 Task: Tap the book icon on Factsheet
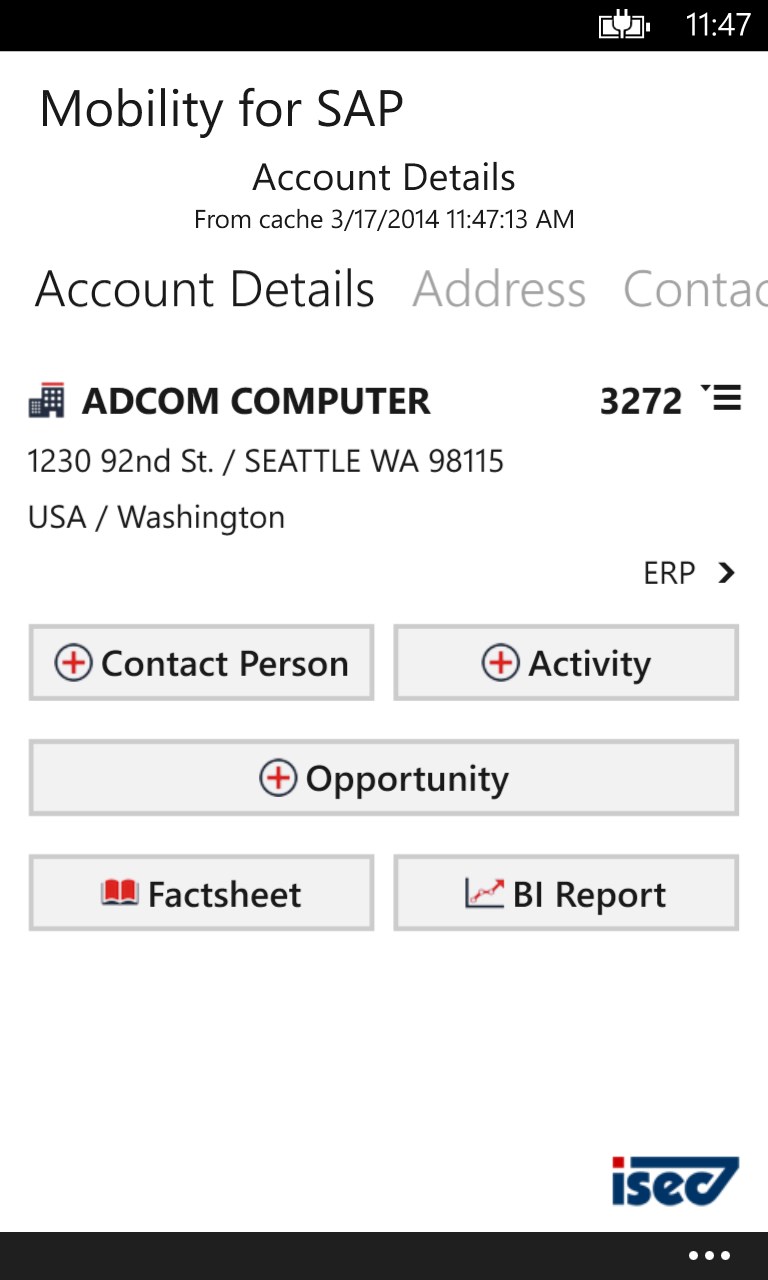(x=119, y=892)
